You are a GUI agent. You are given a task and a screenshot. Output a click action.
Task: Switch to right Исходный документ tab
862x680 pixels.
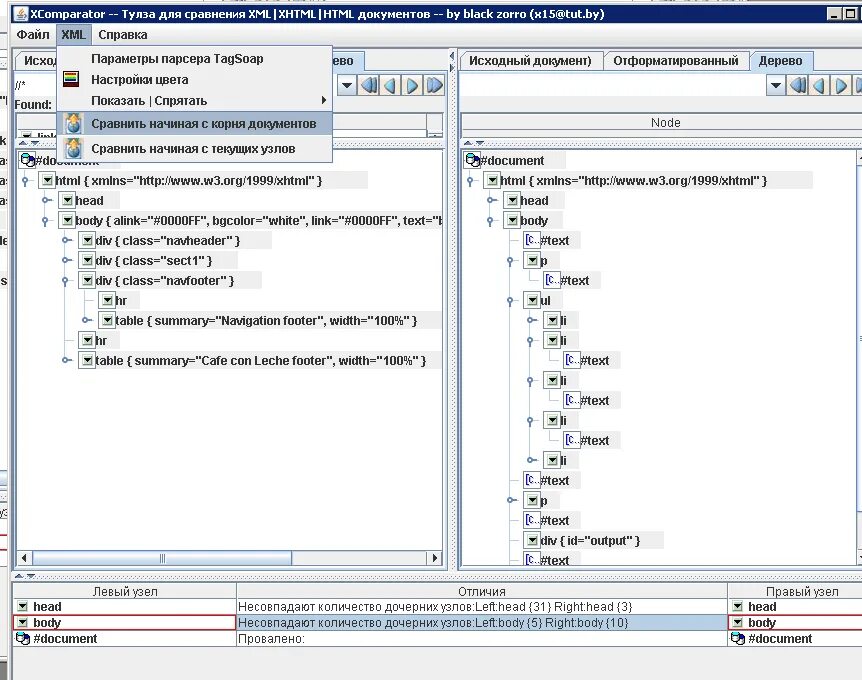pos(530,61)
